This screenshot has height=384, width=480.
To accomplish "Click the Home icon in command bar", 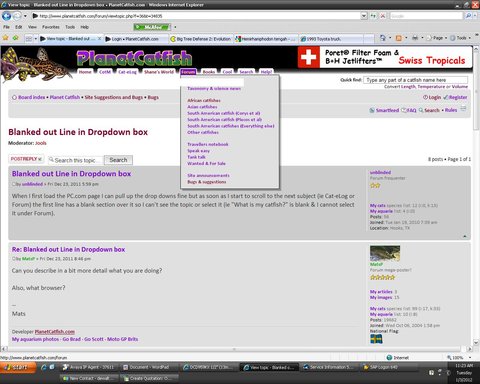I will (x=383, y=38).
